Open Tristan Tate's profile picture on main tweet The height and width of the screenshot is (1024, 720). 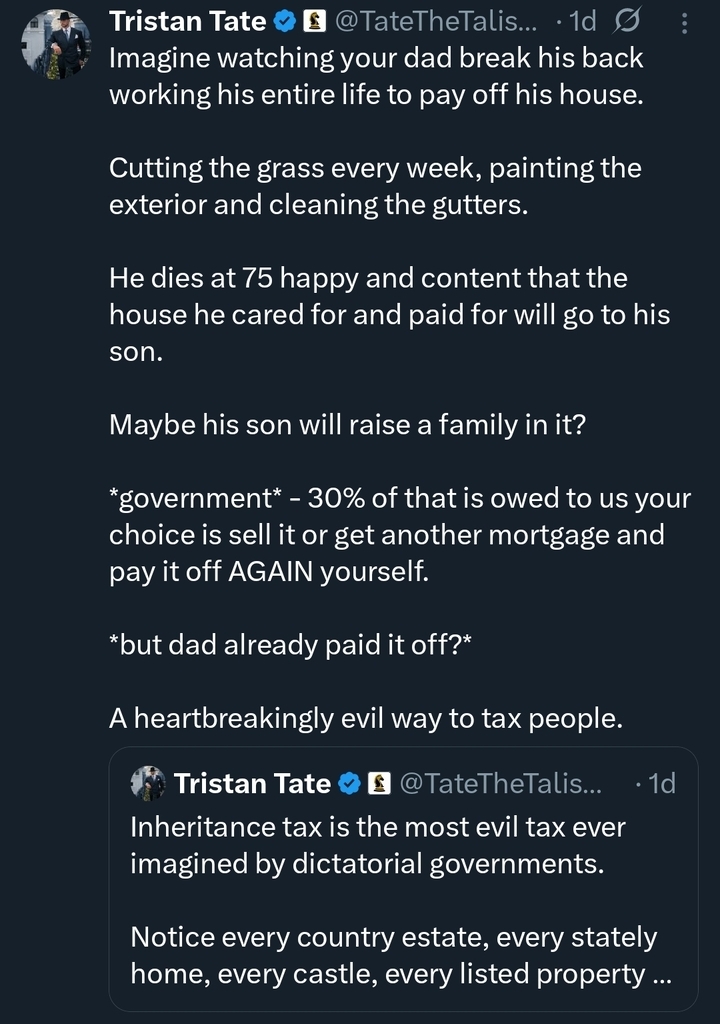tap(56, 45)
